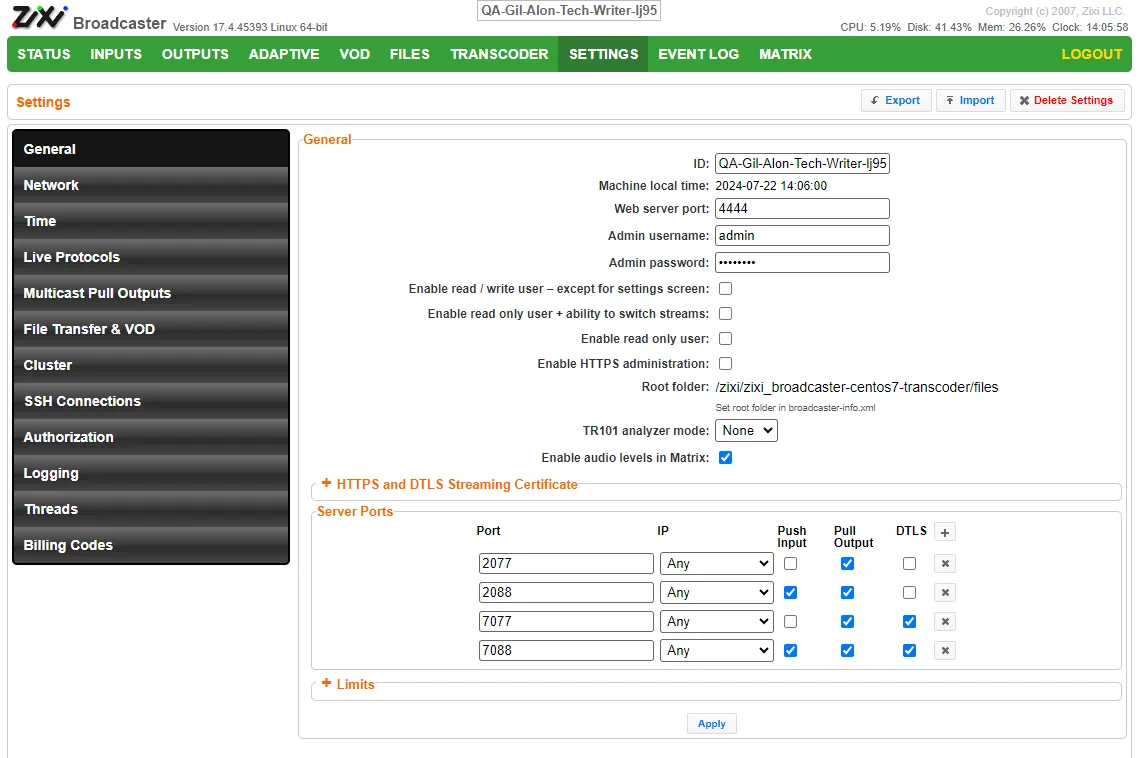Click the Export button
The height and width of the screenshot is (758, 1143).
[896, 101]
